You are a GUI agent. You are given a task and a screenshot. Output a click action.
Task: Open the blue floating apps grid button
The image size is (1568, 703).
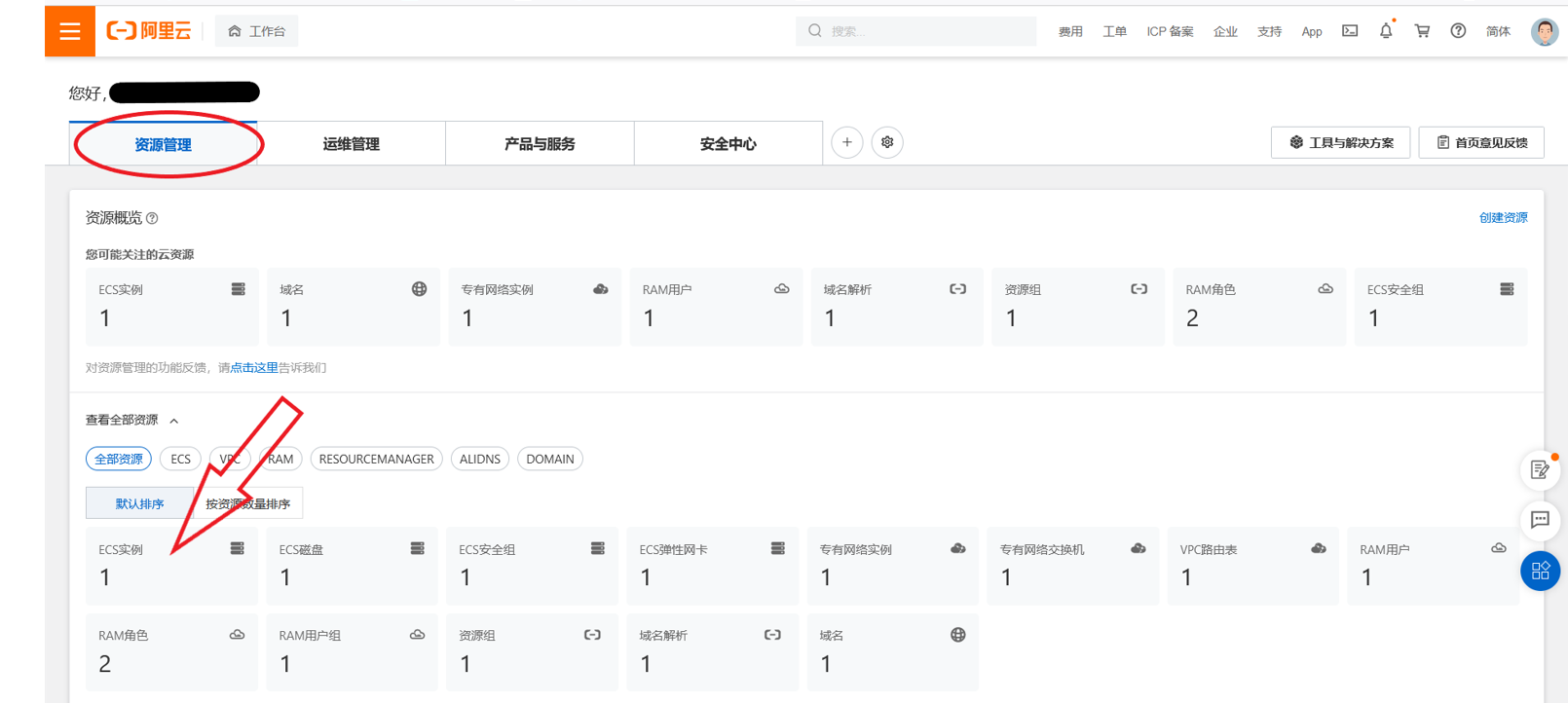pos(1540,571)
